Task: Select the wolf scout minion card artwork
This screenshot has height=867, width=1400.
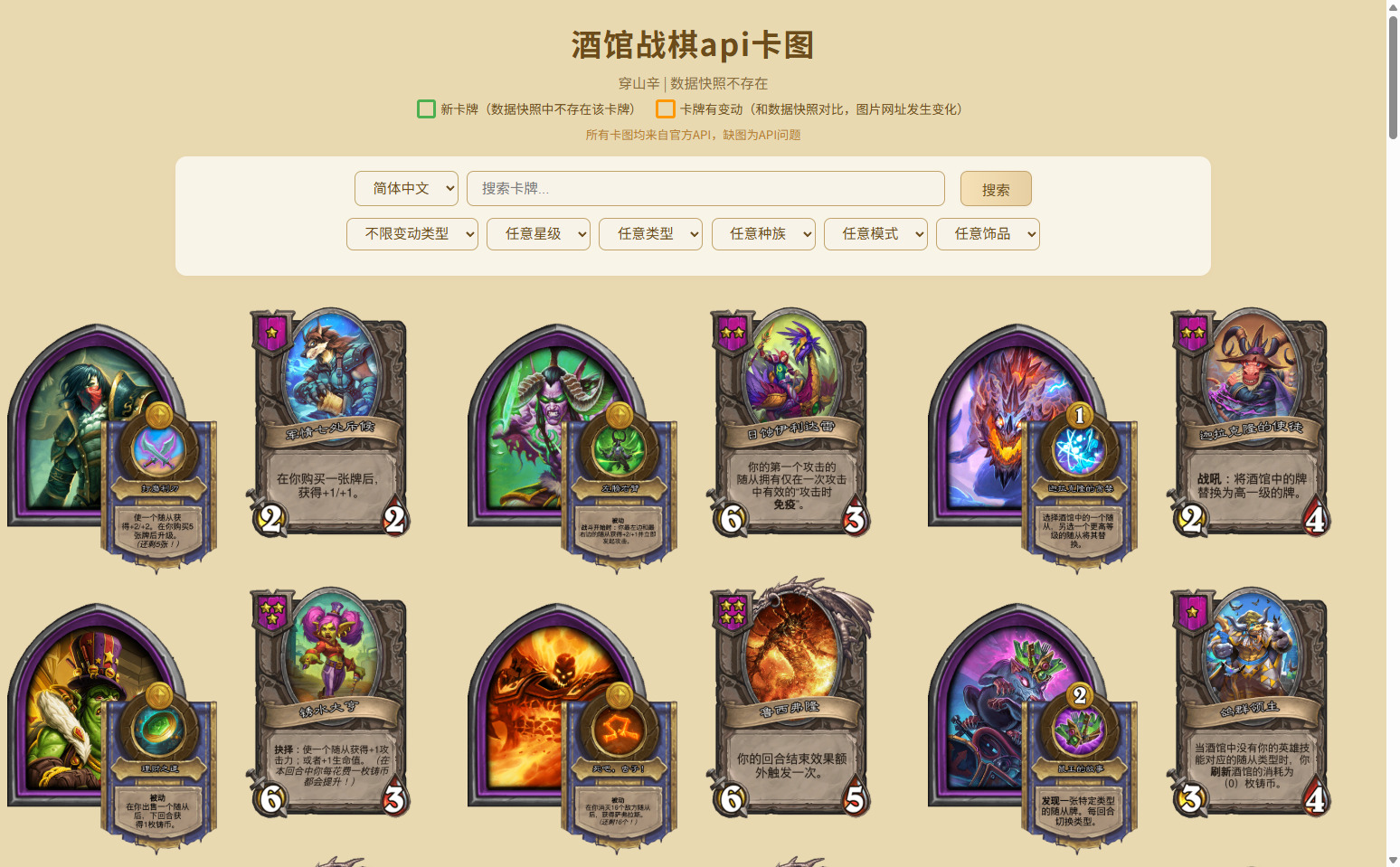Action: [x=329, y=423]
